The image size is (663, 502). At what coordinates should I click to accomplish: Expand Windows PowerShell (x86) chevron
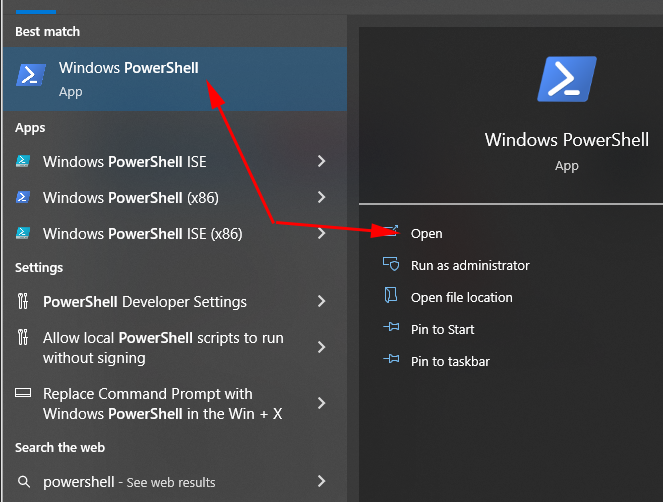pyautogui.click(x=321, y=197)
